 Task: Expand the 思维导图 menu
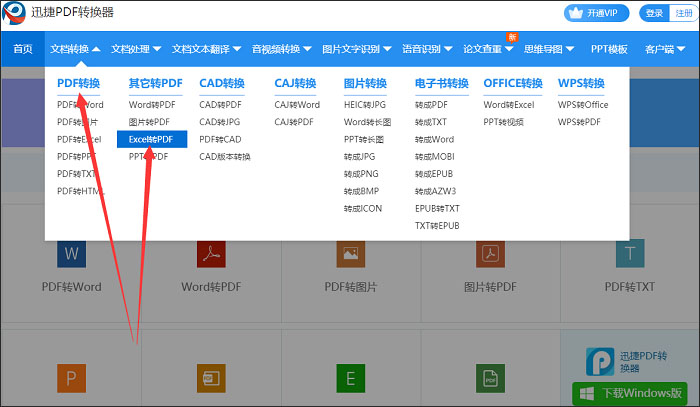click(549, 49)
